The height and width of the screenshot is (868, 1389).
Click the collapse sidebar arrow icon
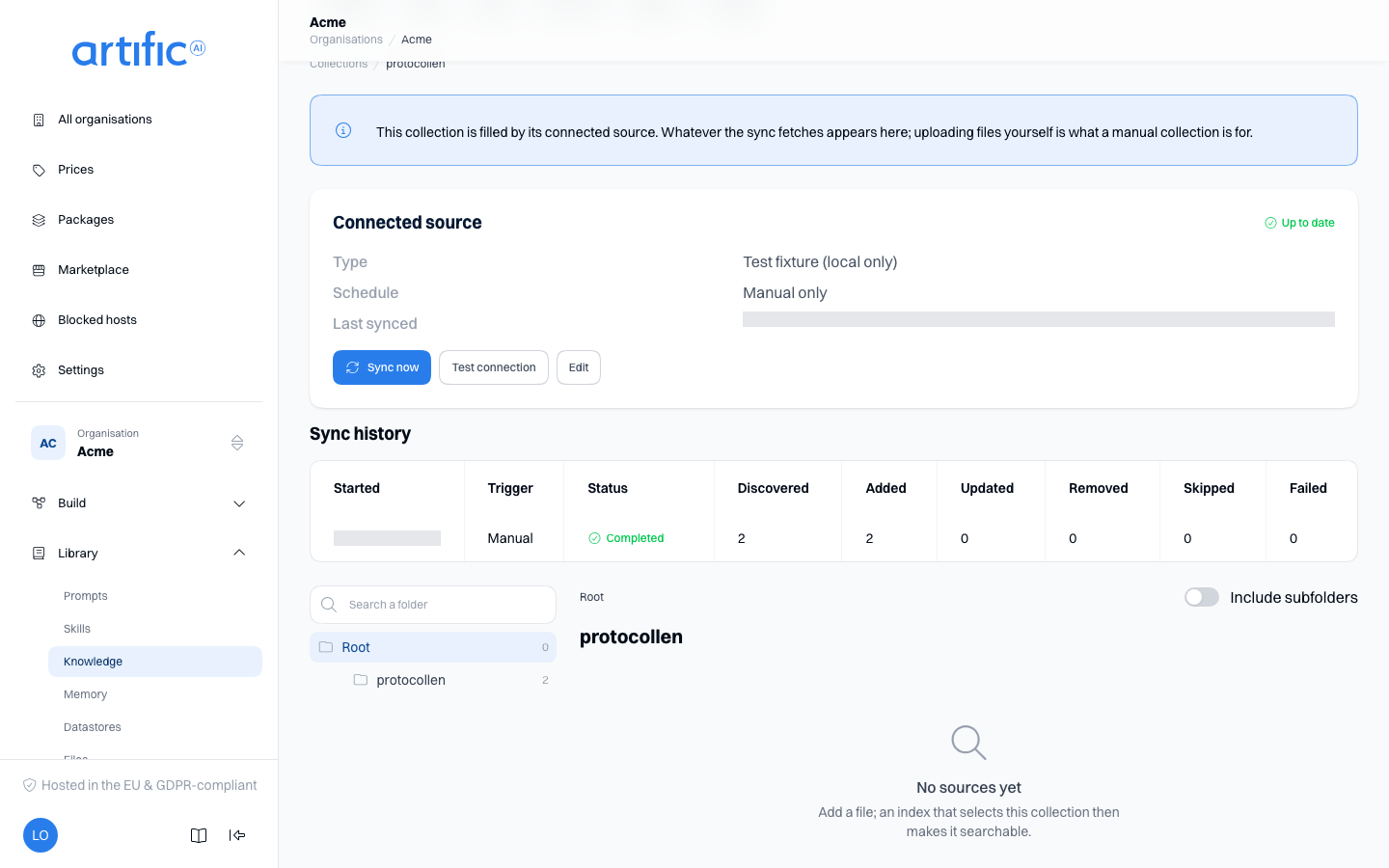(x=237, y=835)
